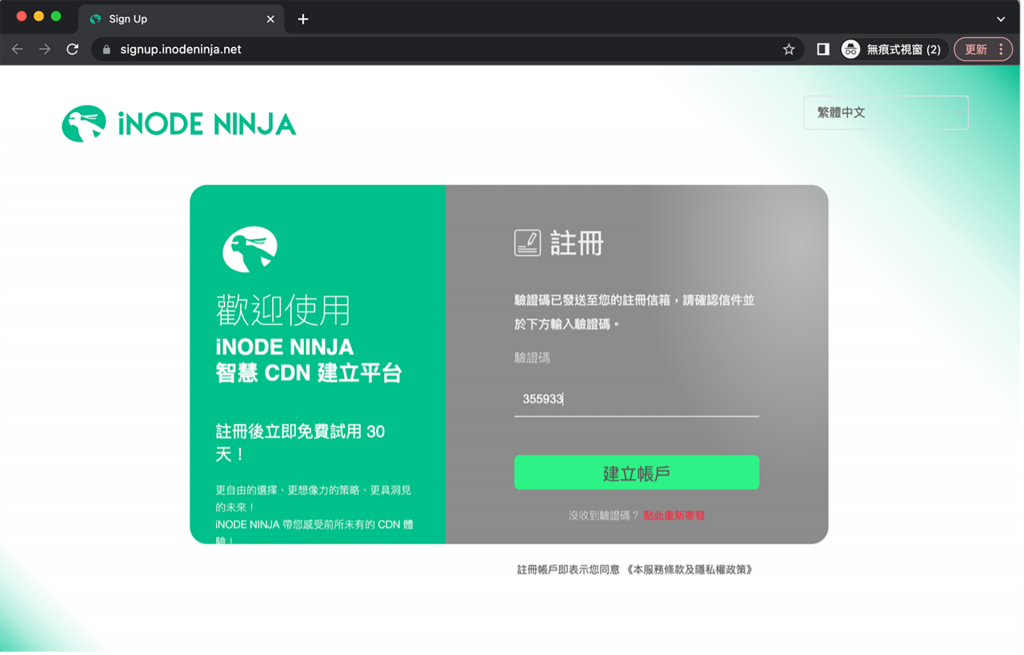Click the 建立帳戶 button
The width and height of the screenshot is (1024, 655).
(x=636, y=473)
